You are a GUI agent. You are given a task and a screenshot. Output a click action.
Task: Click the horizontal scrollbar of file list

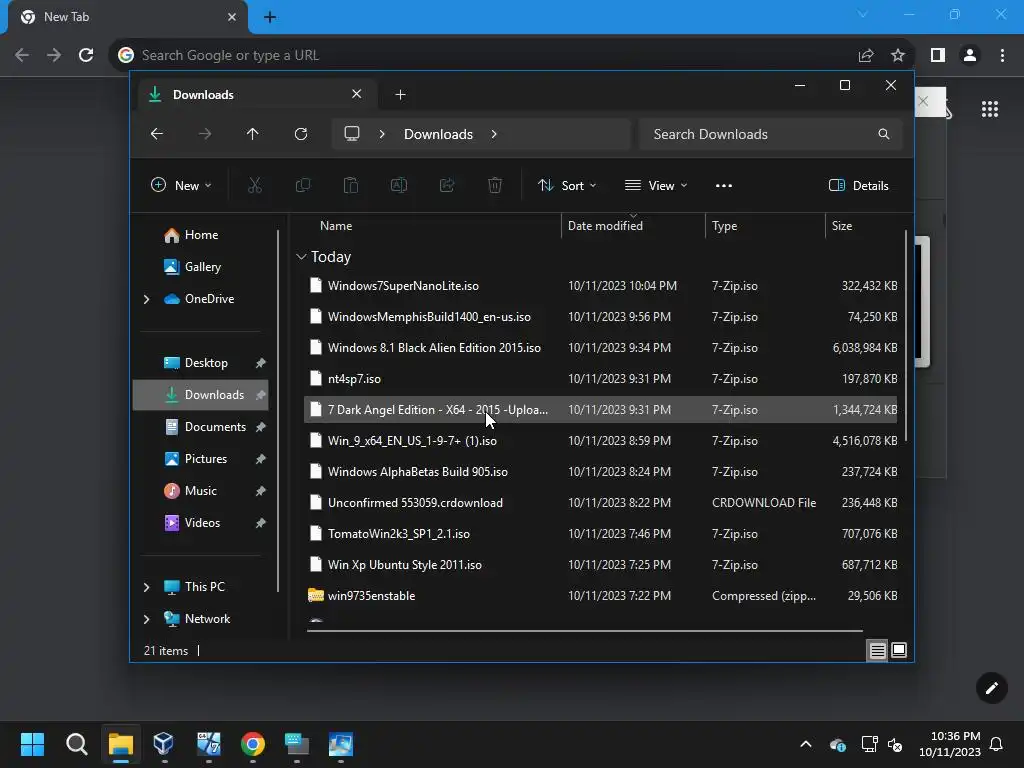(x=584, y=631)
